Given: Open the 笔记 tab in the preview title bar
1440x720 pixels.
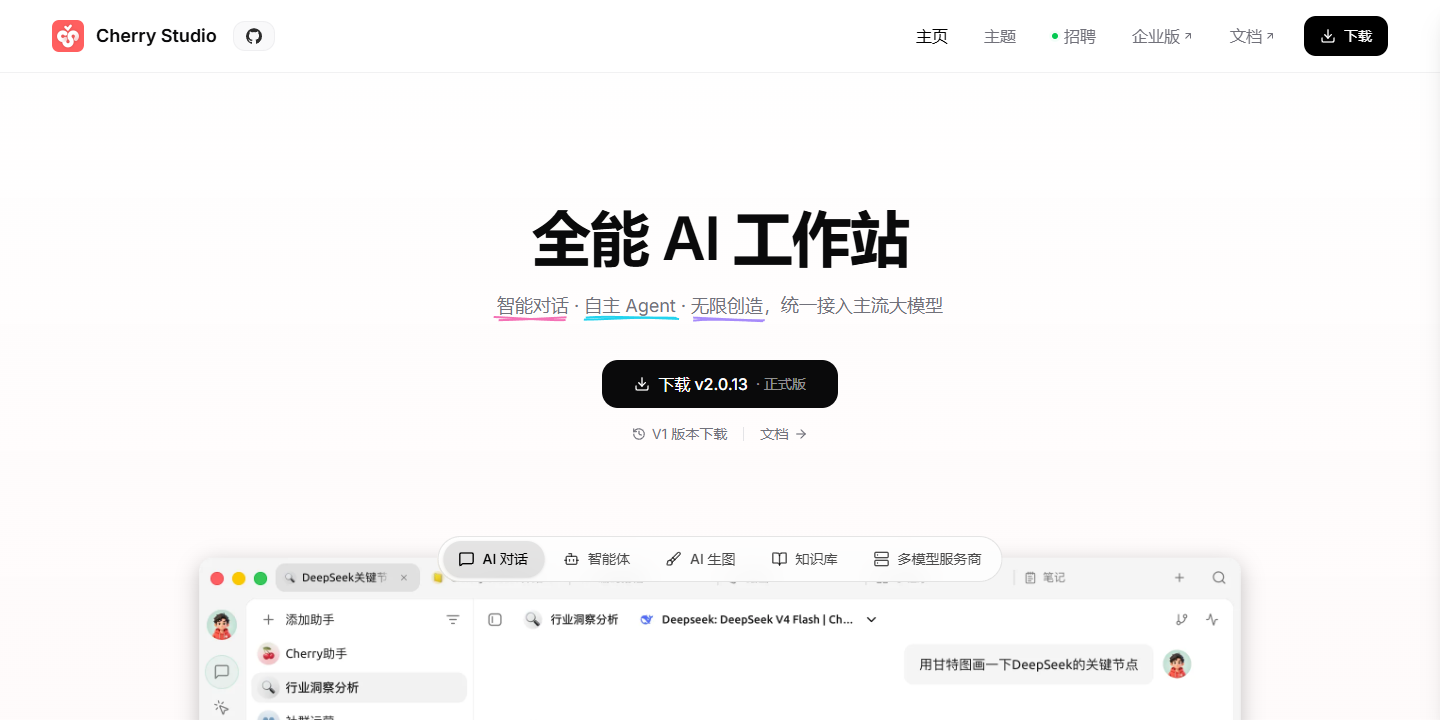Looking at the screenshot, I should (x=1045, y=577).
